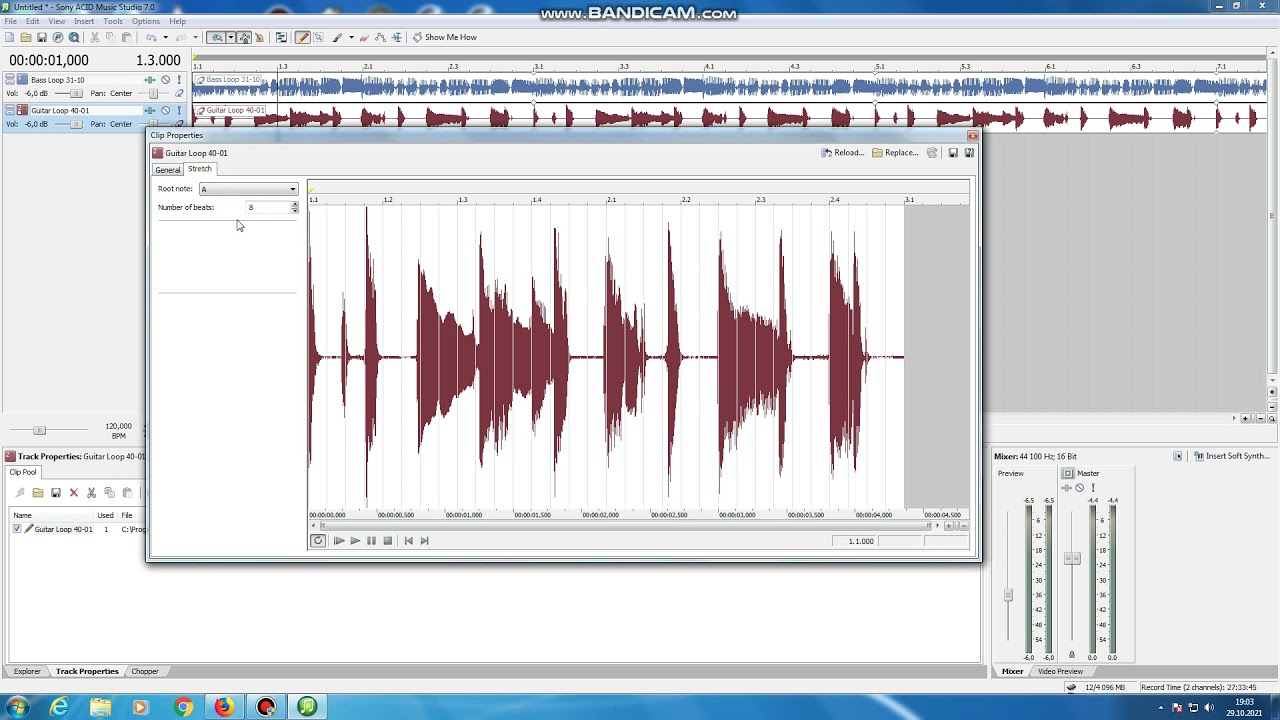The width and height of the screenshot is (1280, 720).
Task: Mute the Master bus in Mixer
Action: [x=1079, y=488]
